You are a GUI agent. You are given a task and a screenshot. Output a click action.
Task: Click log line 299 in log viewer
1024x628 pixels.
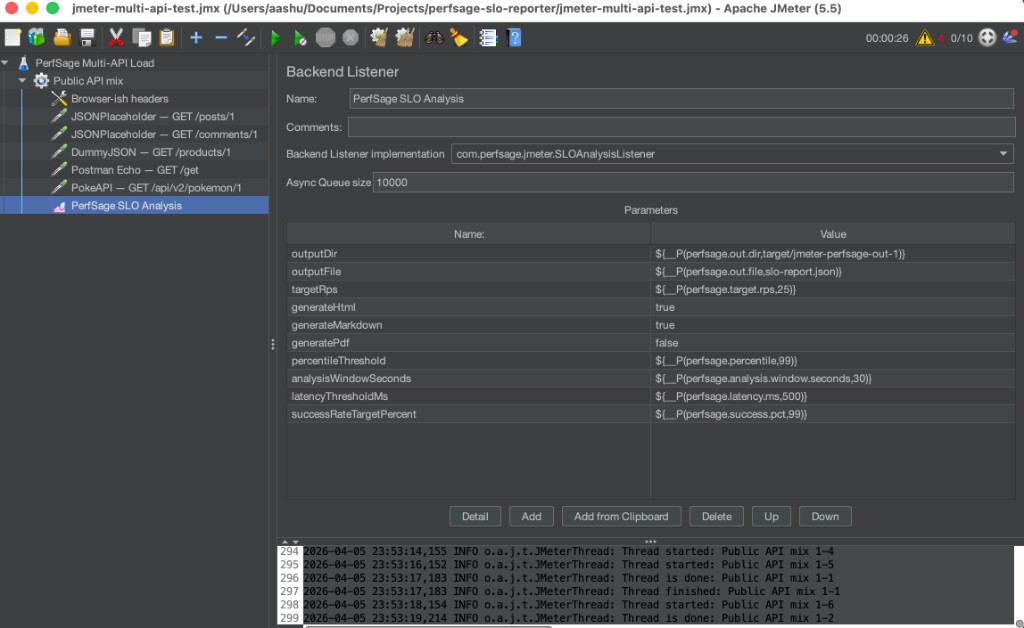pyautogui.click(x=568, y=618)
